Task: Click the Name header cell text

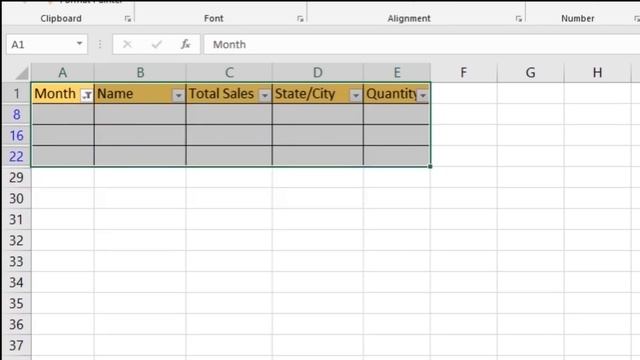Action: click(115, 93)
